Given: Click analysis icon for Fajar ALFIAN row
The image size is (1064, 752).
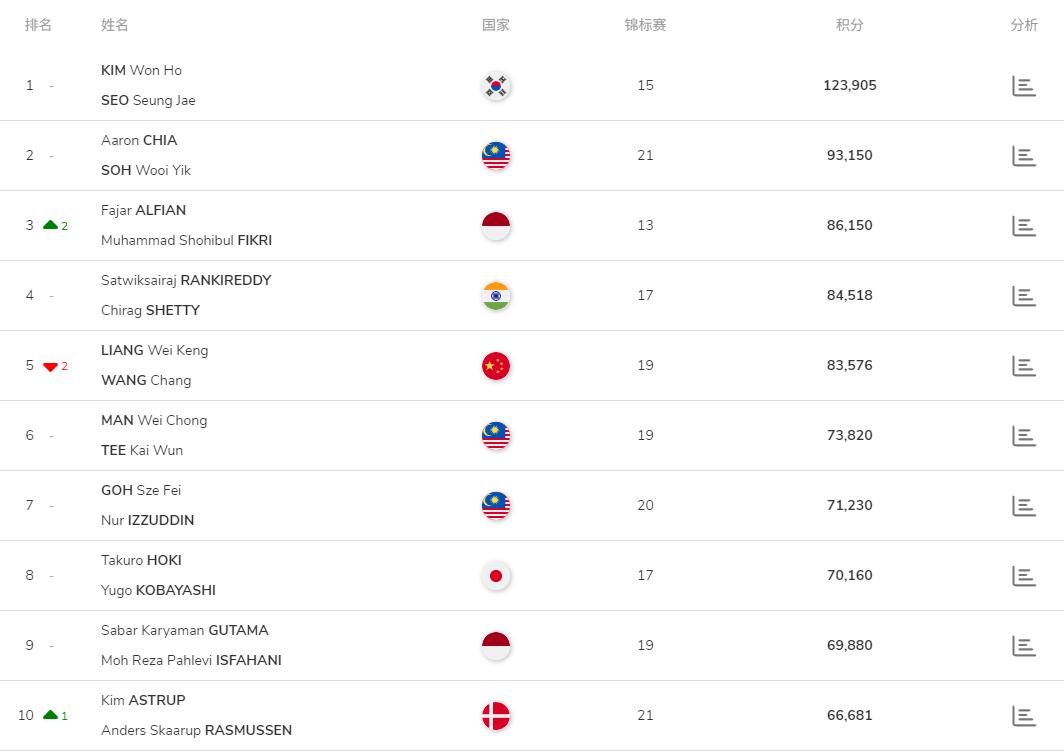Looking at the screenshot, I should pos(1023,226).
